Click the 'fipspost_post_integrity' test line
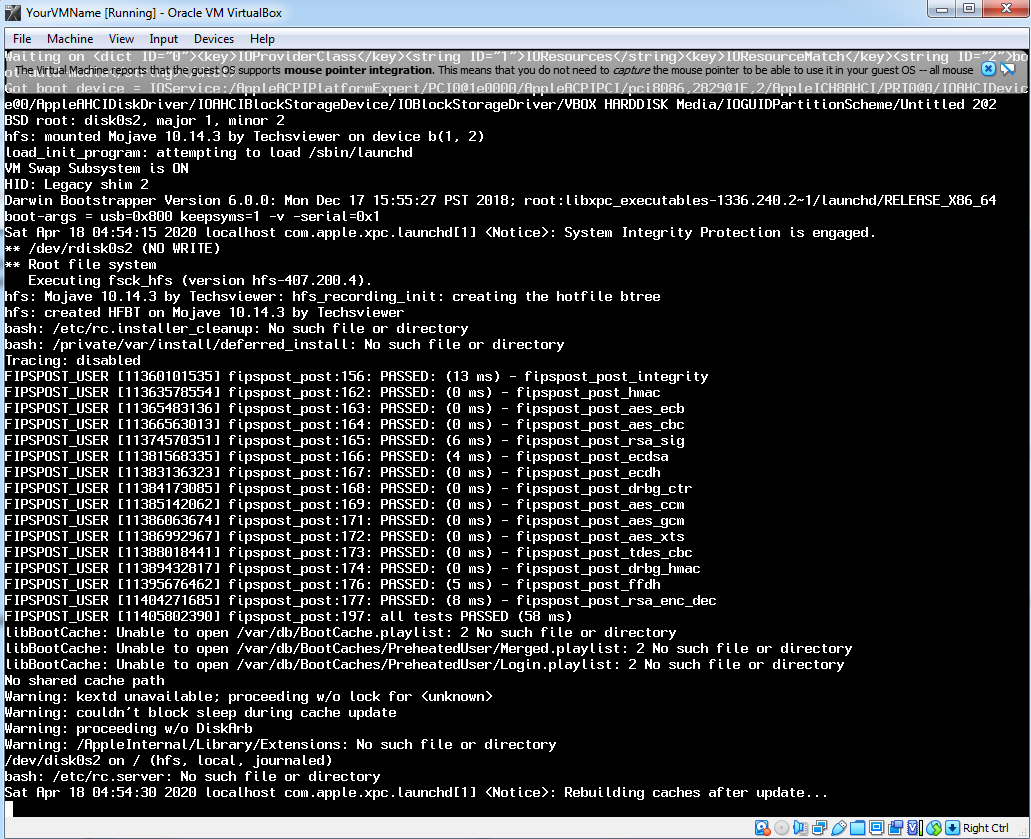Image resolution: width=1031 pixels, height=839 pixels. [356, 376]
